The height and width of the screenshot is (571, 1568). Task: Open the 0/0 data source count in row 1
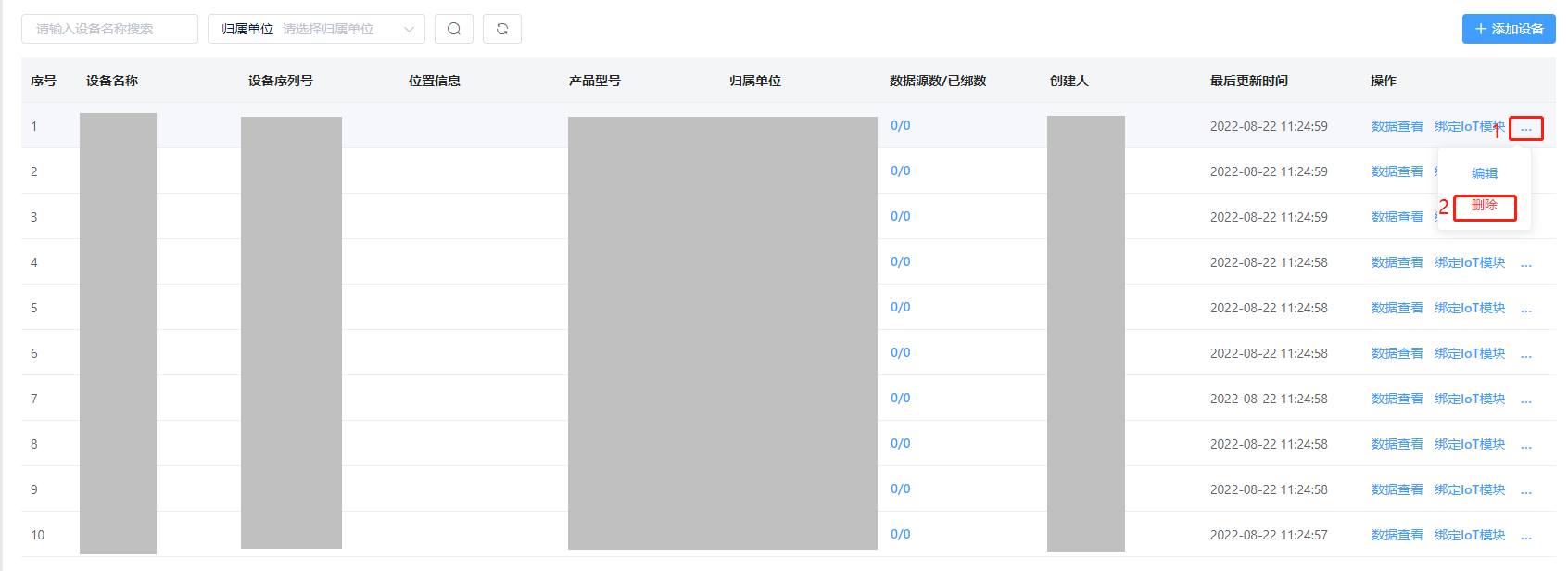coord(901,125)
